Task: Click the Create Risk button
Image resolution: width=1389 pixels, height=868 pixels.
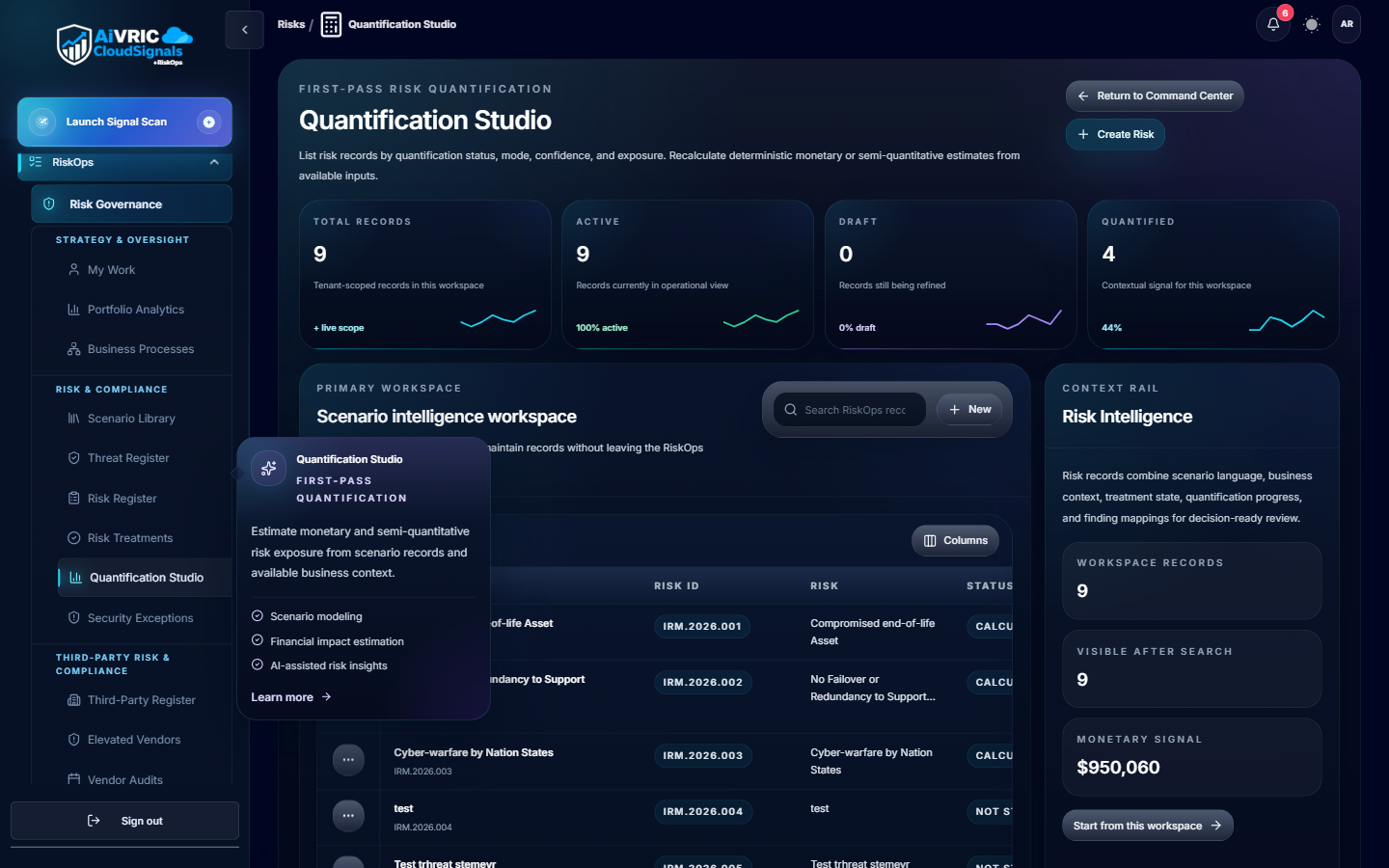Action: point(1115,134)
